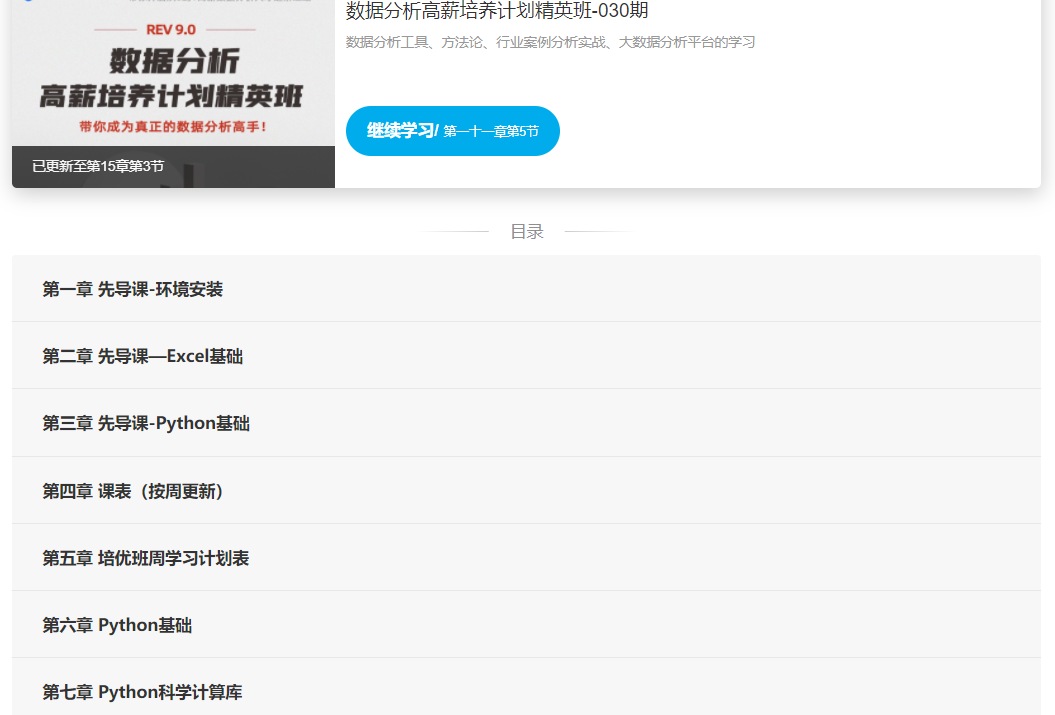Expand 第四章 课表（按周更新）

[x=526, y=491]
